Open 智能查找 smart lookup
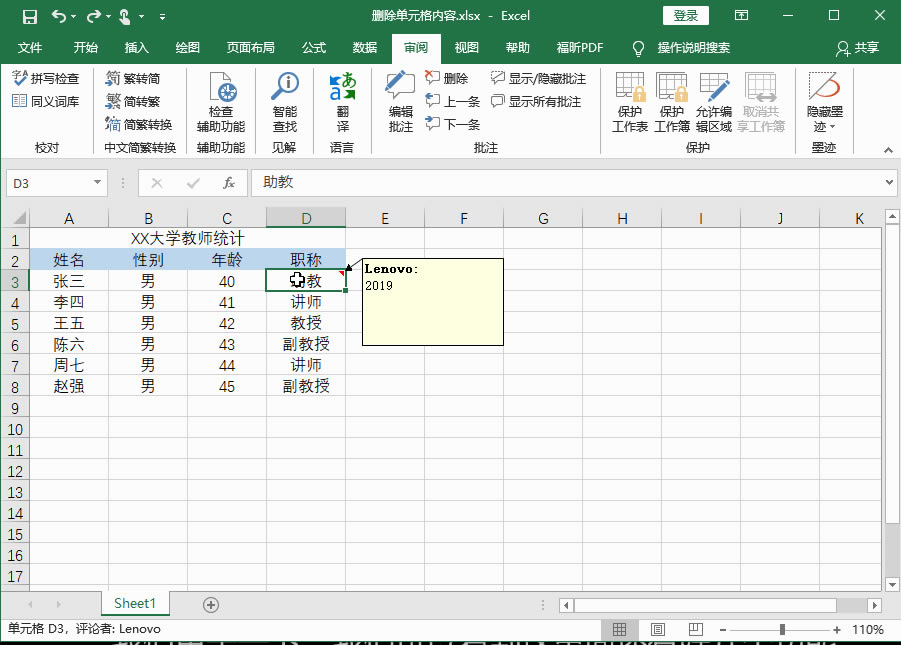 click(x=286, y=100)
